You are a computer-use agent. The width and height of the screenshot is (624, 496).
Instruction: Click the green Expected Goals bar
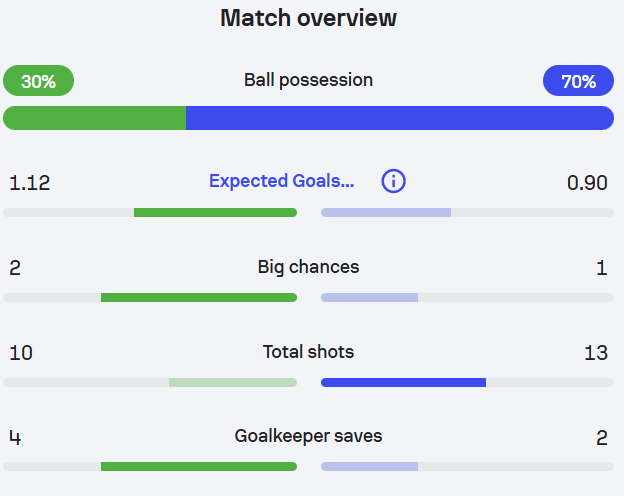tap(215, 212)
